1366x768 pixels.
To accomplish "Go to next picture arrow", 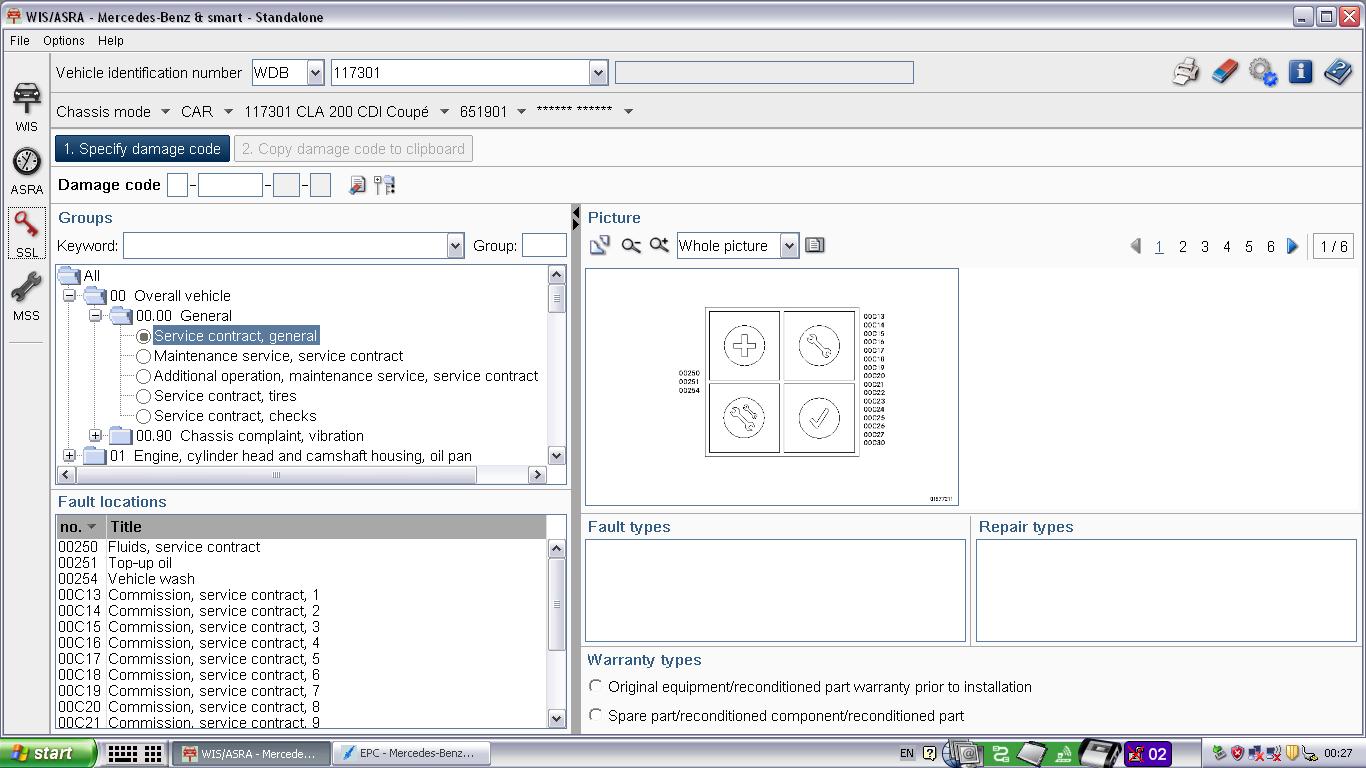I will (x=1292, y=246).
